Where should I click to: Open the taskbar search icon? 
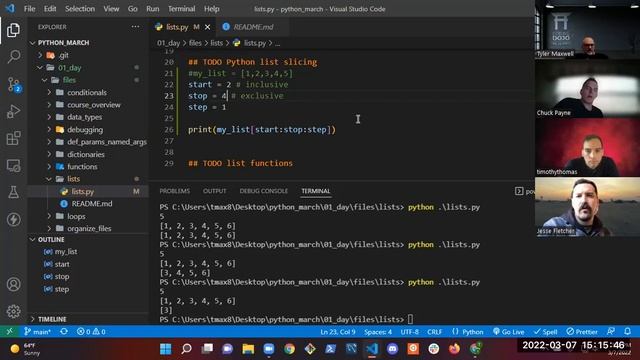pyautogui.click(x=187, y=349)
